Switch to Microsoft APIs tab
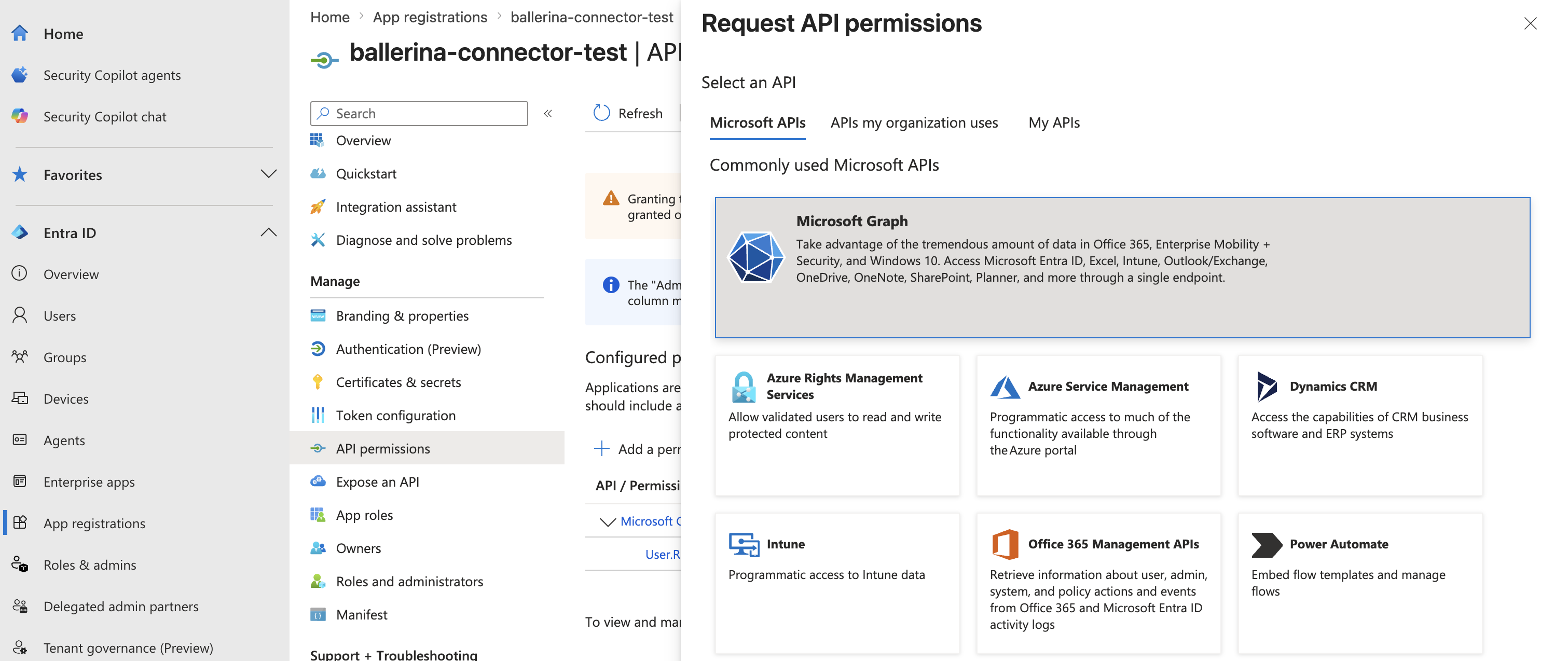Viewport: 1568px width, 661px height. [757, 122]
